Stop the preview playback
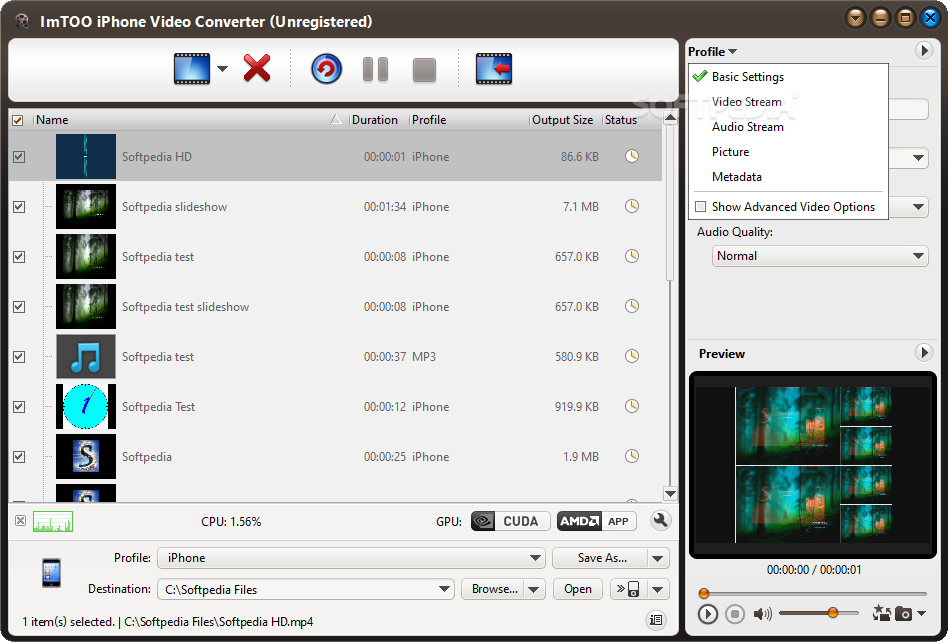Image resolution: width=948 pixels, height=642 pixels. click(735, 614)
